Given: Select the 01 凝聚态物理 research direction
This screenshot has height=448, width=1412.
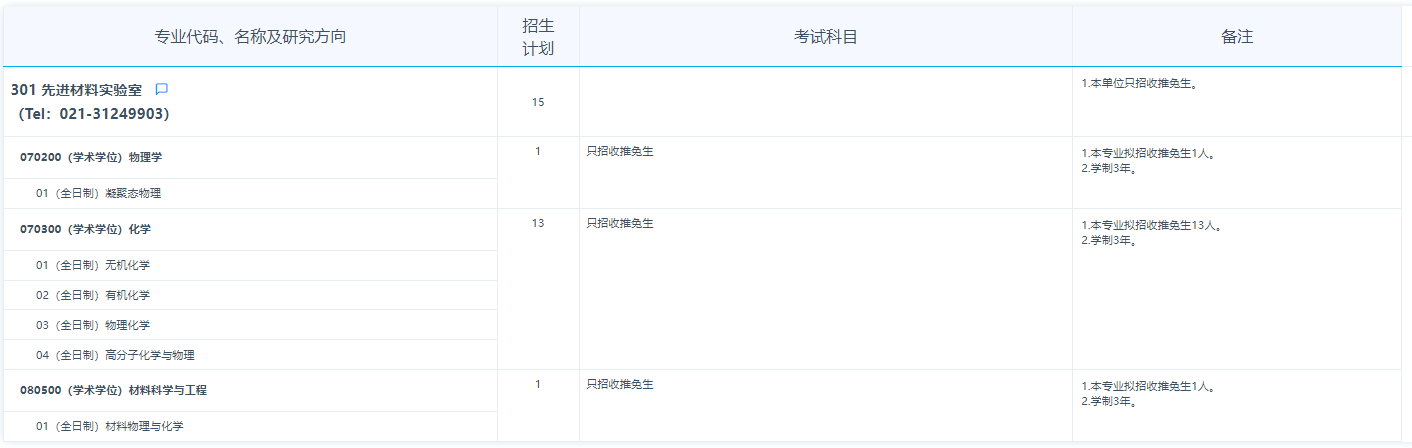Looking at the screenshot, I should 98,193.
